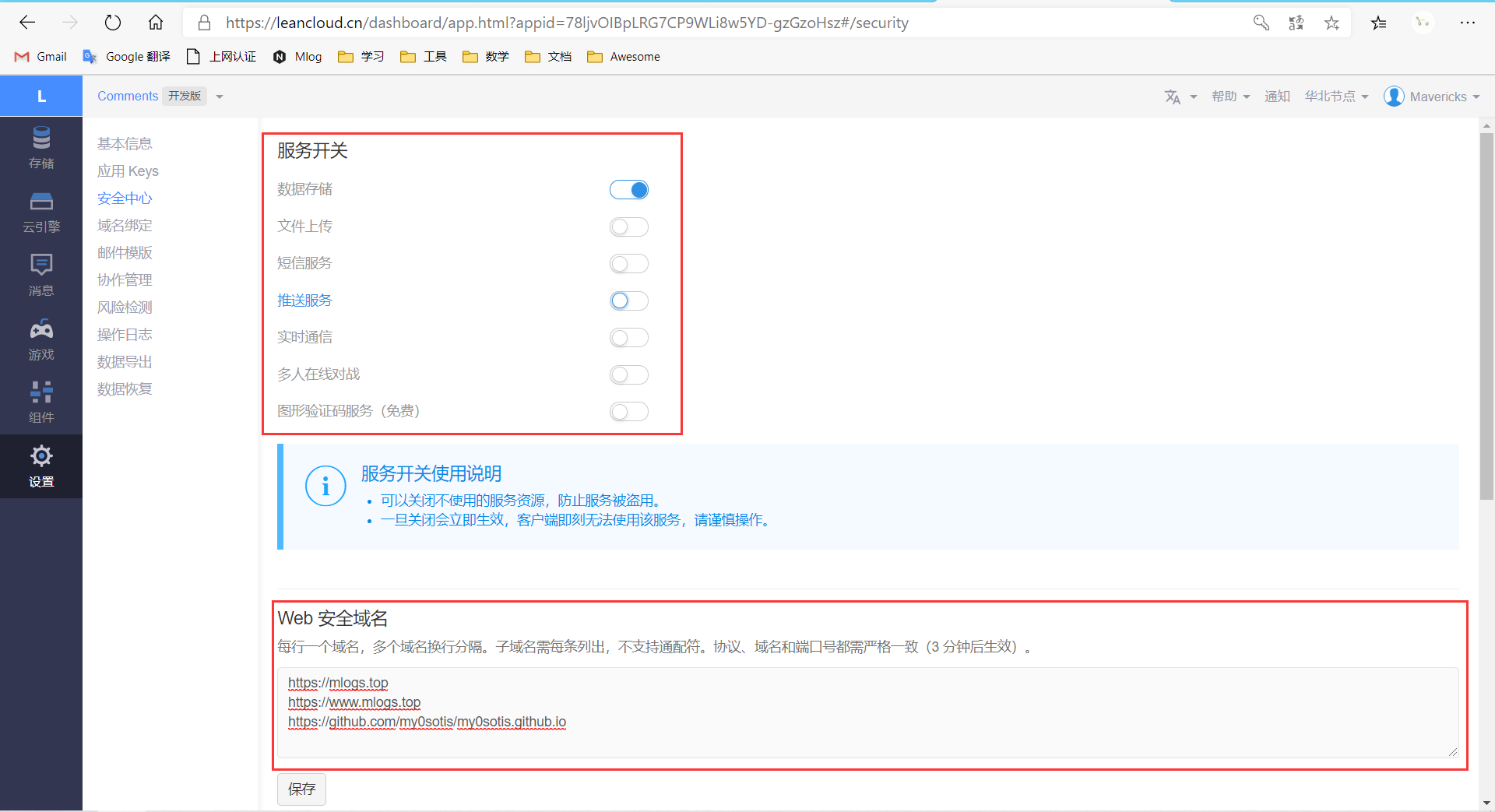Screen dimensions: 1495x812
Task: Click the textarea resize handle corner
Action: coord(1453,752)
